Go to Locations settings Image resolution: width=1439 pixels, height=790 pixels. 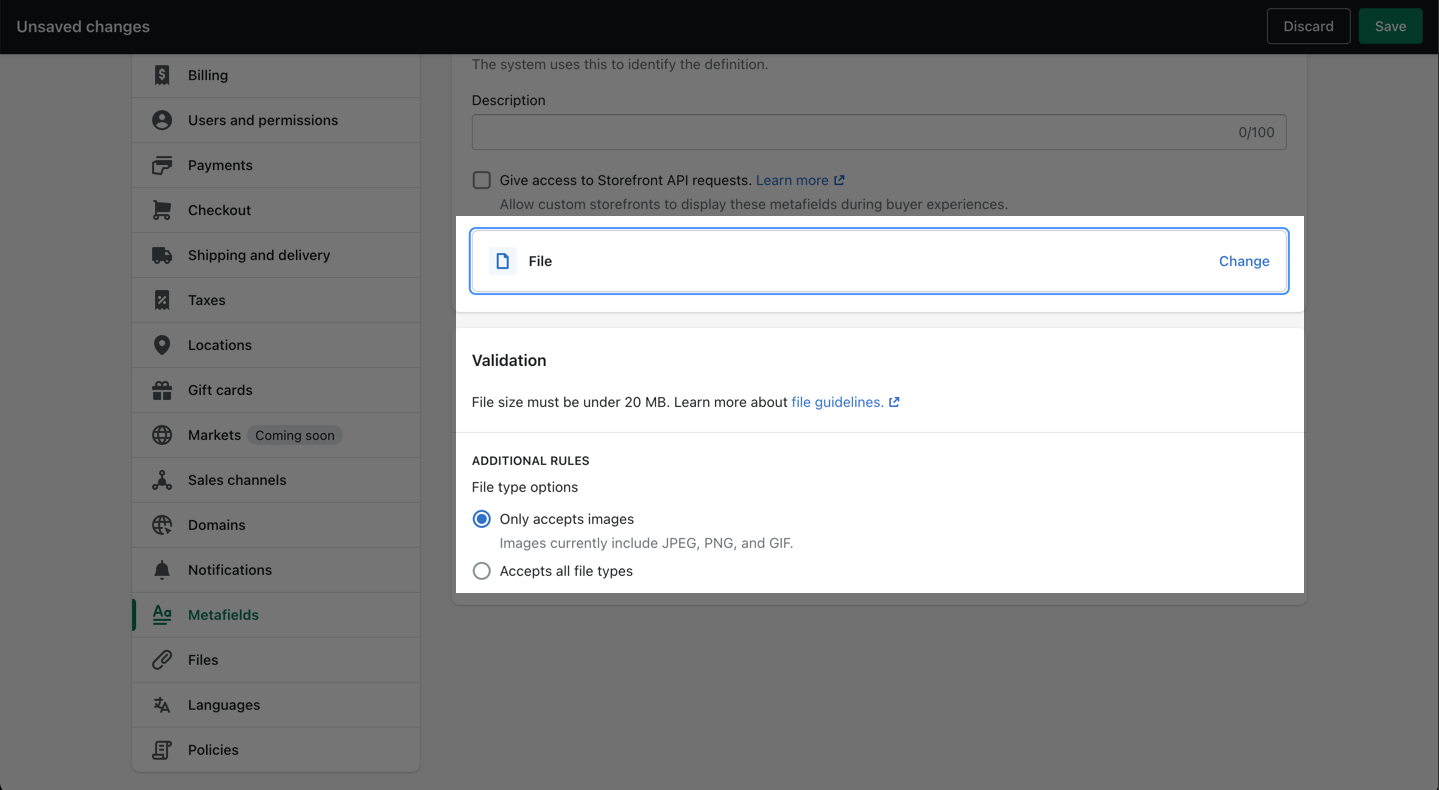tap(276, 345)
